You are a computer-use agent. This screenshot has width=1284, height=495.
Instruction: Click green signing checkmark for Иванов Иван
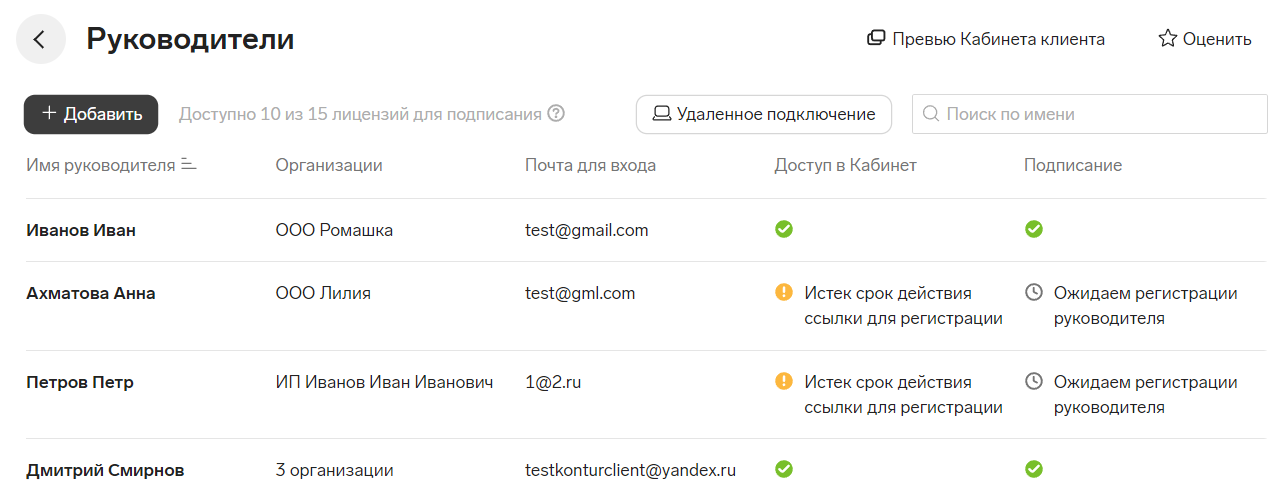pyautogui.click(x=1034, y=229)
